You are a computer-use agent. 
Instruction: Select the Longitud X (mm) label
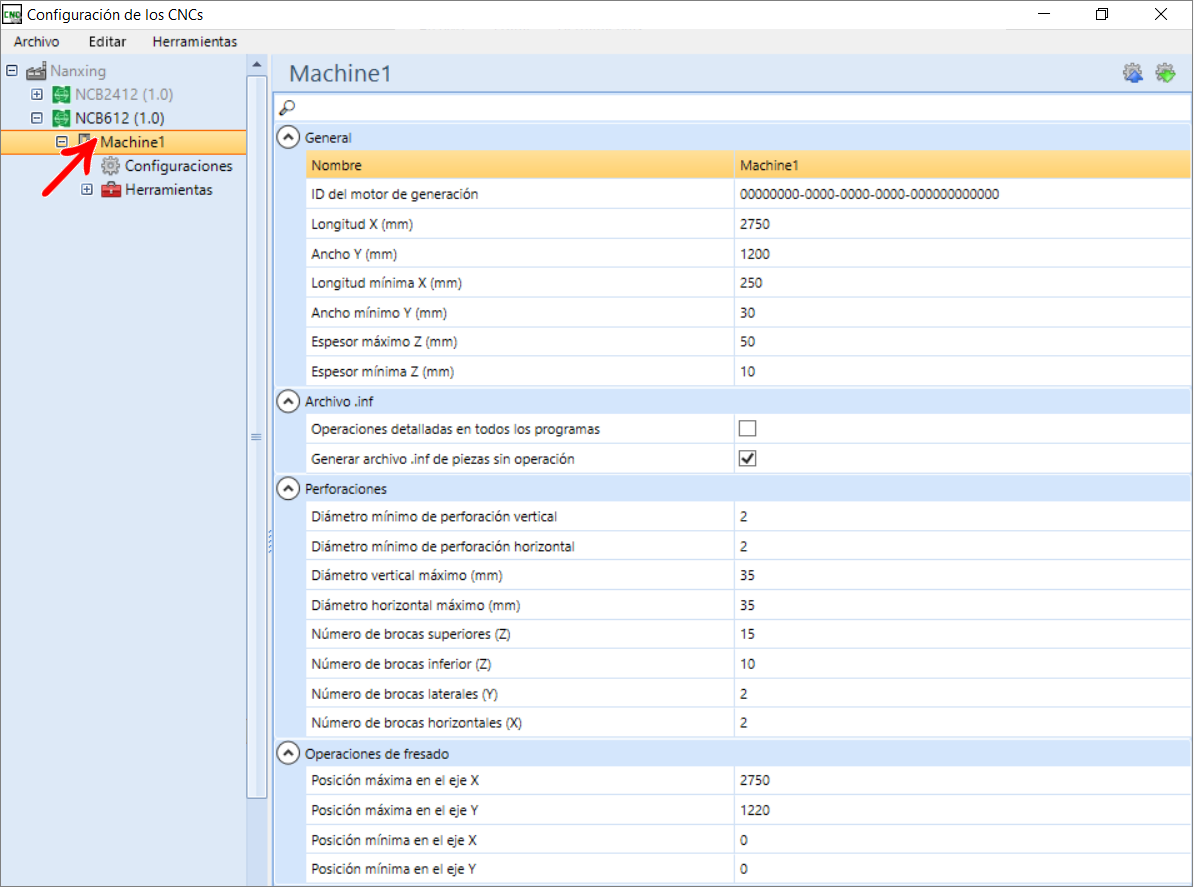point(362,224)
